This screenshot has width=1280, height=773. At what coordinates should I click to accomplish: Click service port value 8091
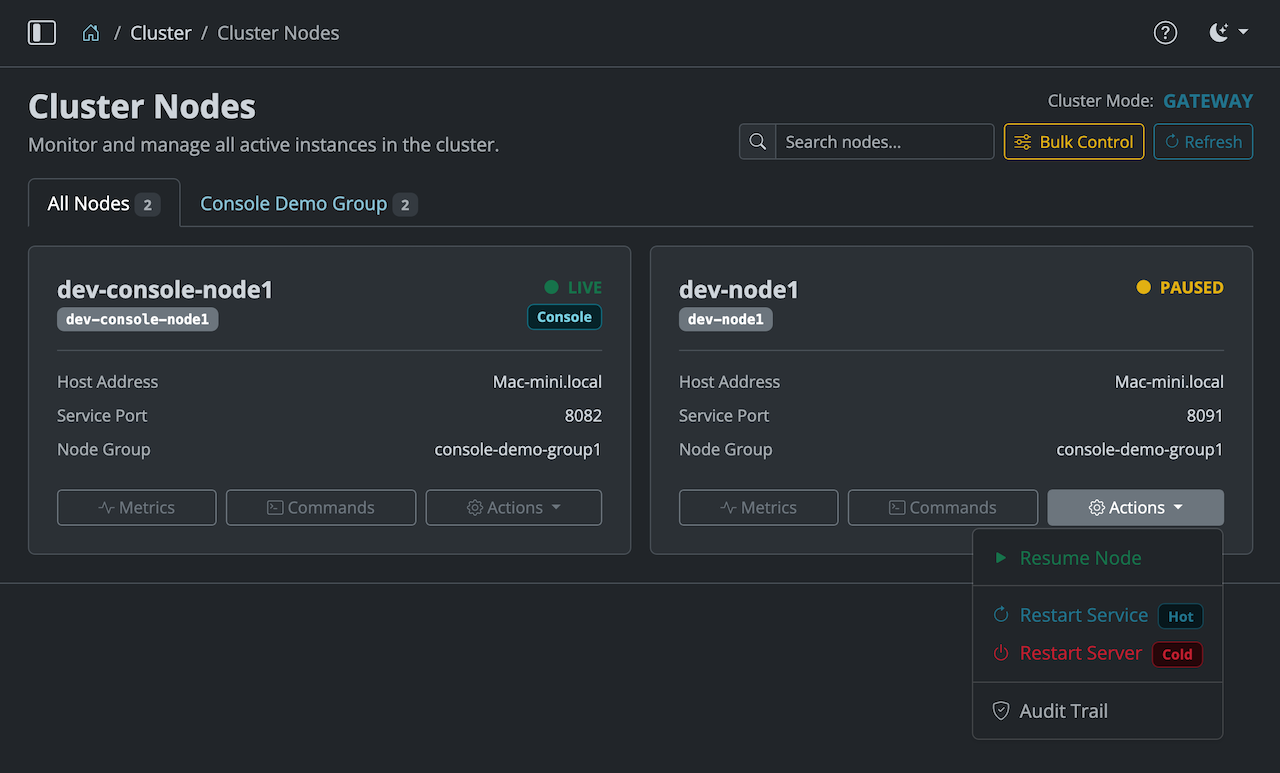pyautogui.click(x=1205, y=416)
